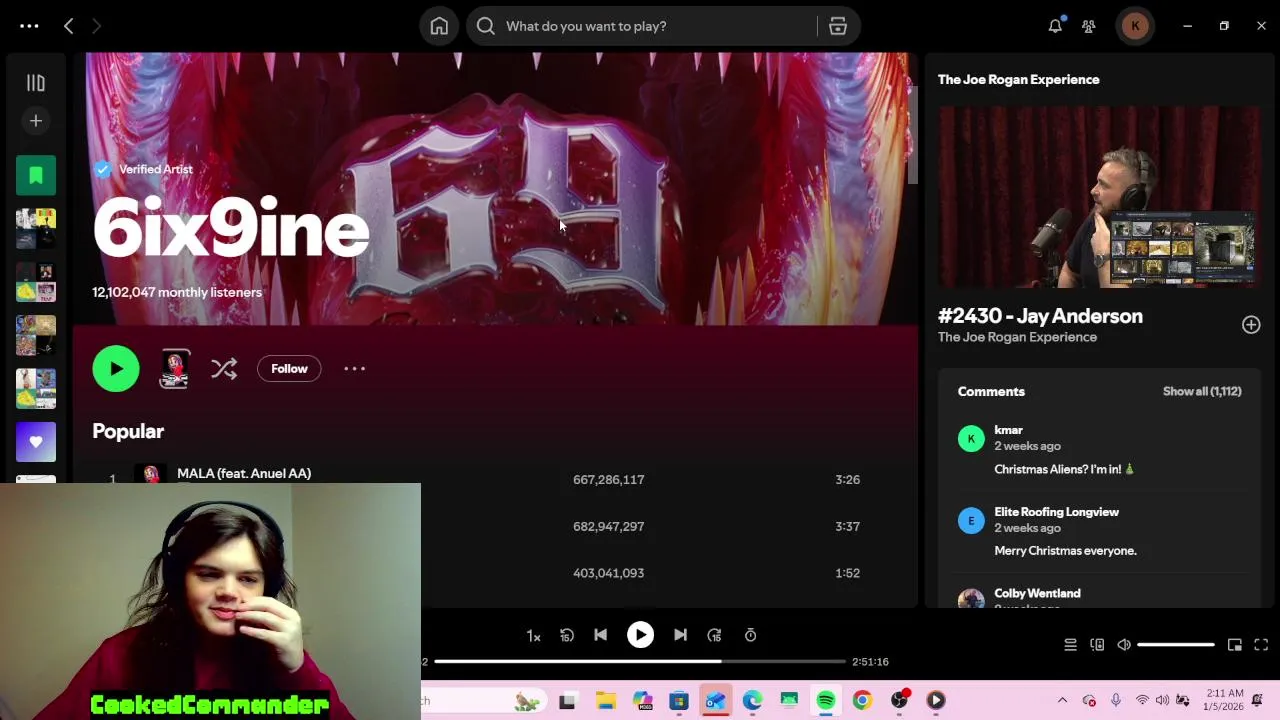The height and width of the screenshot is (720, 1280).
Task: Open Microsoft Edge from taskbar
Action: [x=752, y=700]
